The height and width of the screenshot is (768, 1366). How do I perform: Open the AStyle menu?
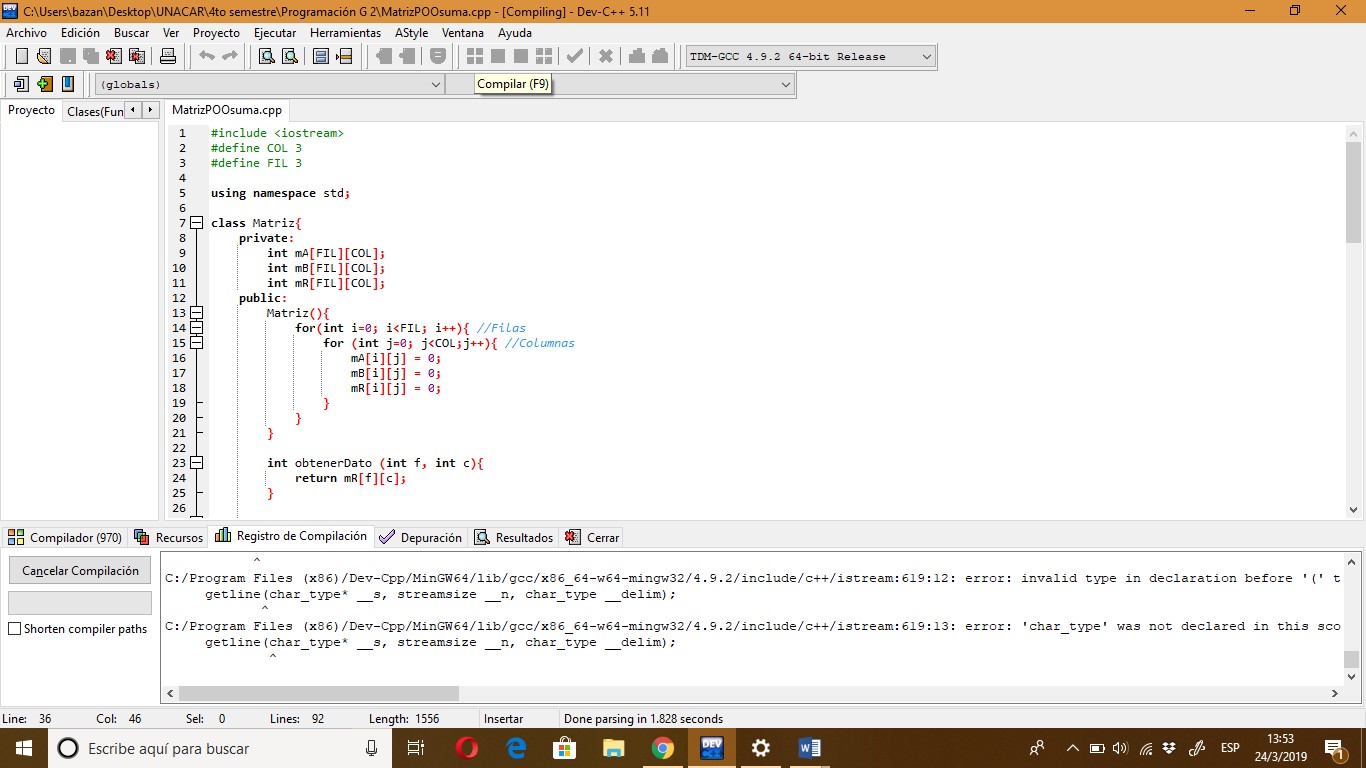tap(411, 33)
